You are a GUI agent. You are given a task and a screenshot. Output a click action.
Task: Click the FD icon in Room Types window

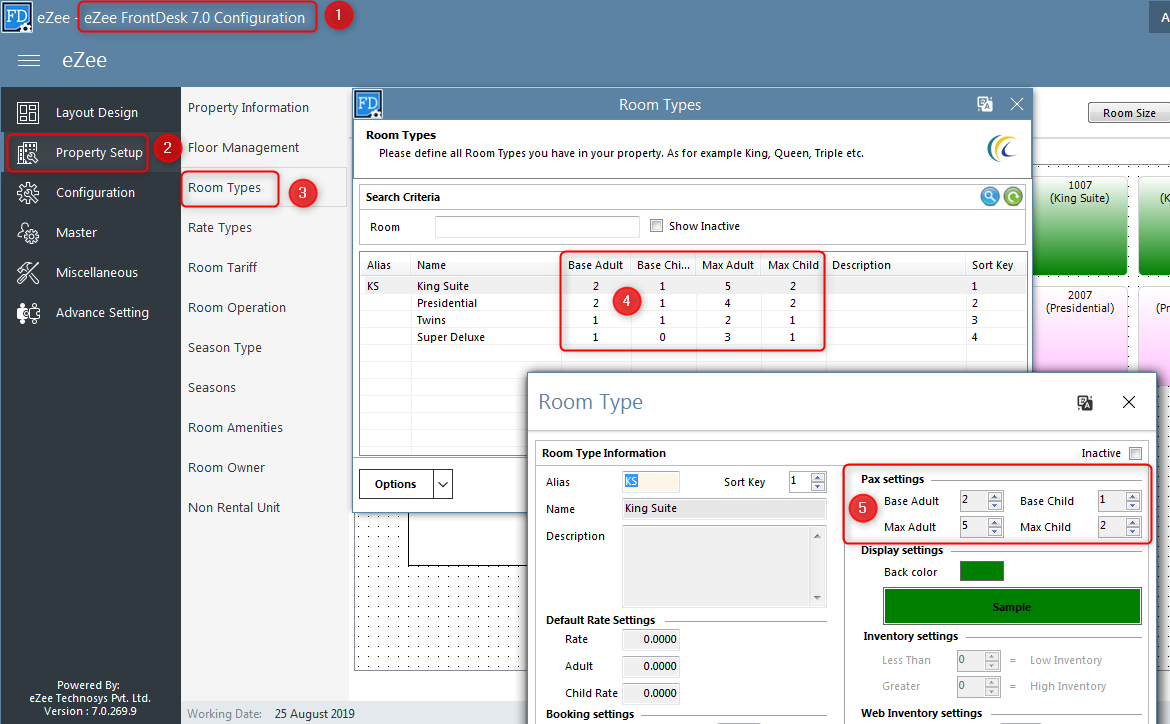[369, 104]
